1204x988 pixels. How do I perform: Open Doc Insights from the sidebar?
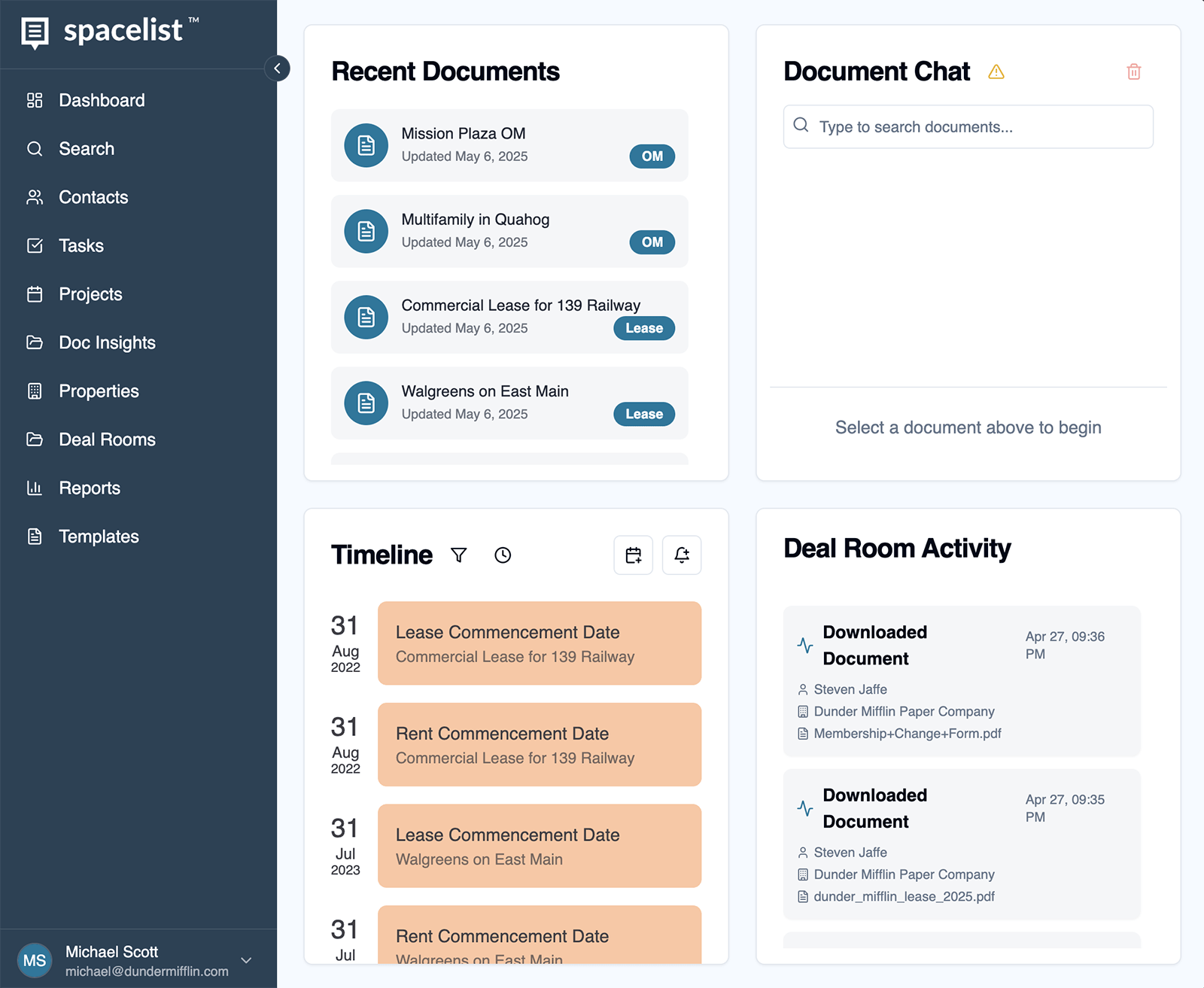108,342
